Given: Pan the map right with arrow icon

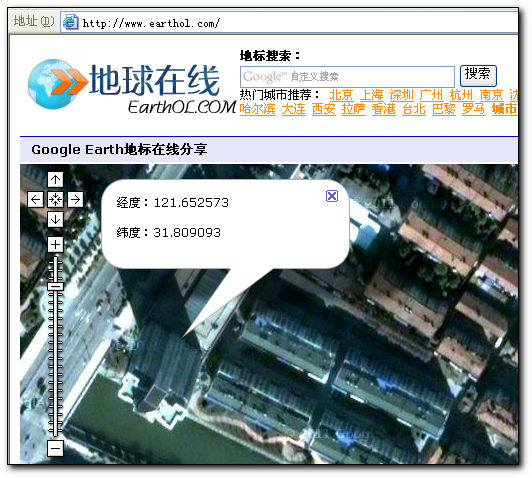Looking at the screenshot, I should pos(75,199).
